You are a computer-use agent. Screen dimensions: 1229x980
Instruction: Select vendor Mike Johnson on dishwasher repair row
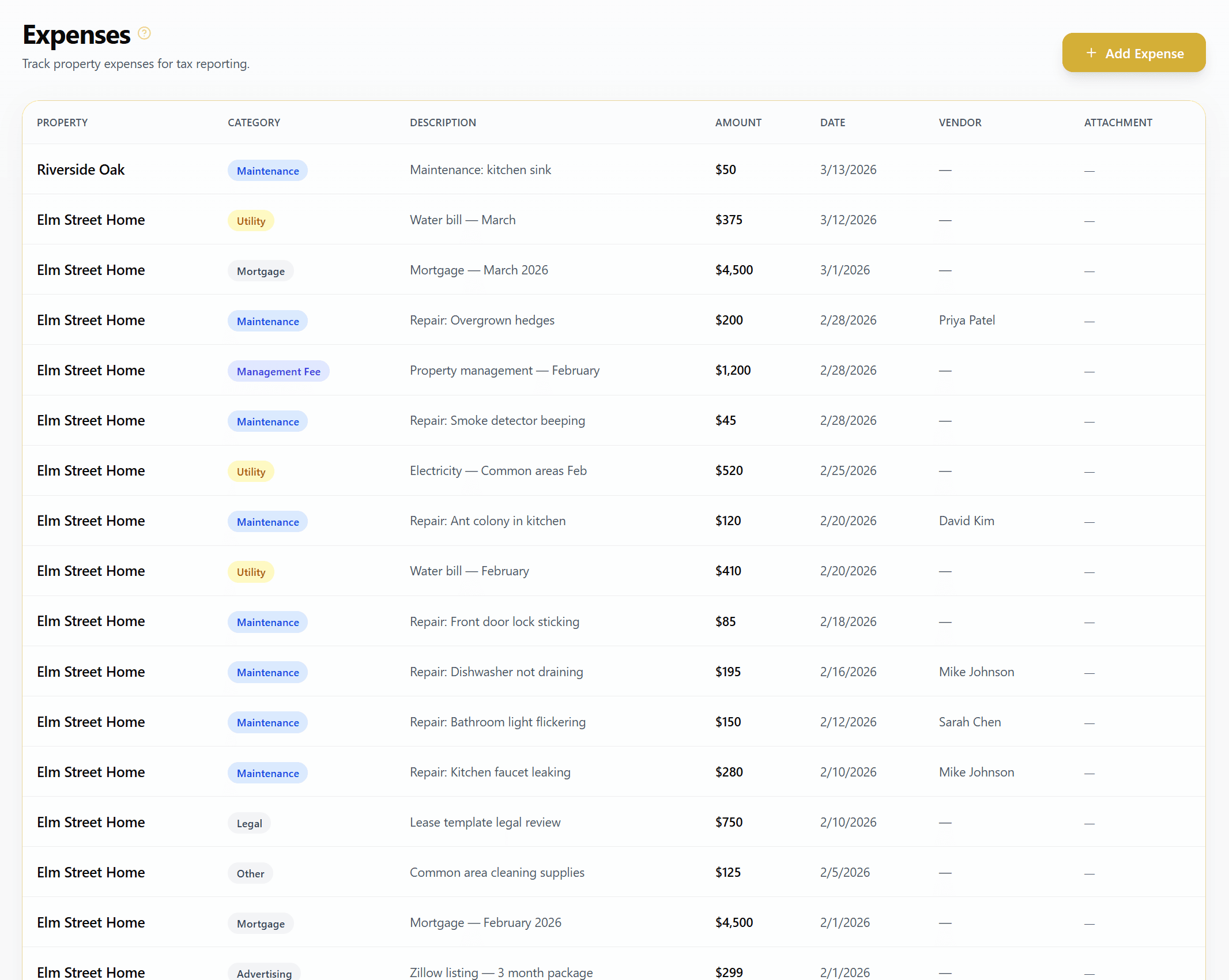[x=976, y=672]
